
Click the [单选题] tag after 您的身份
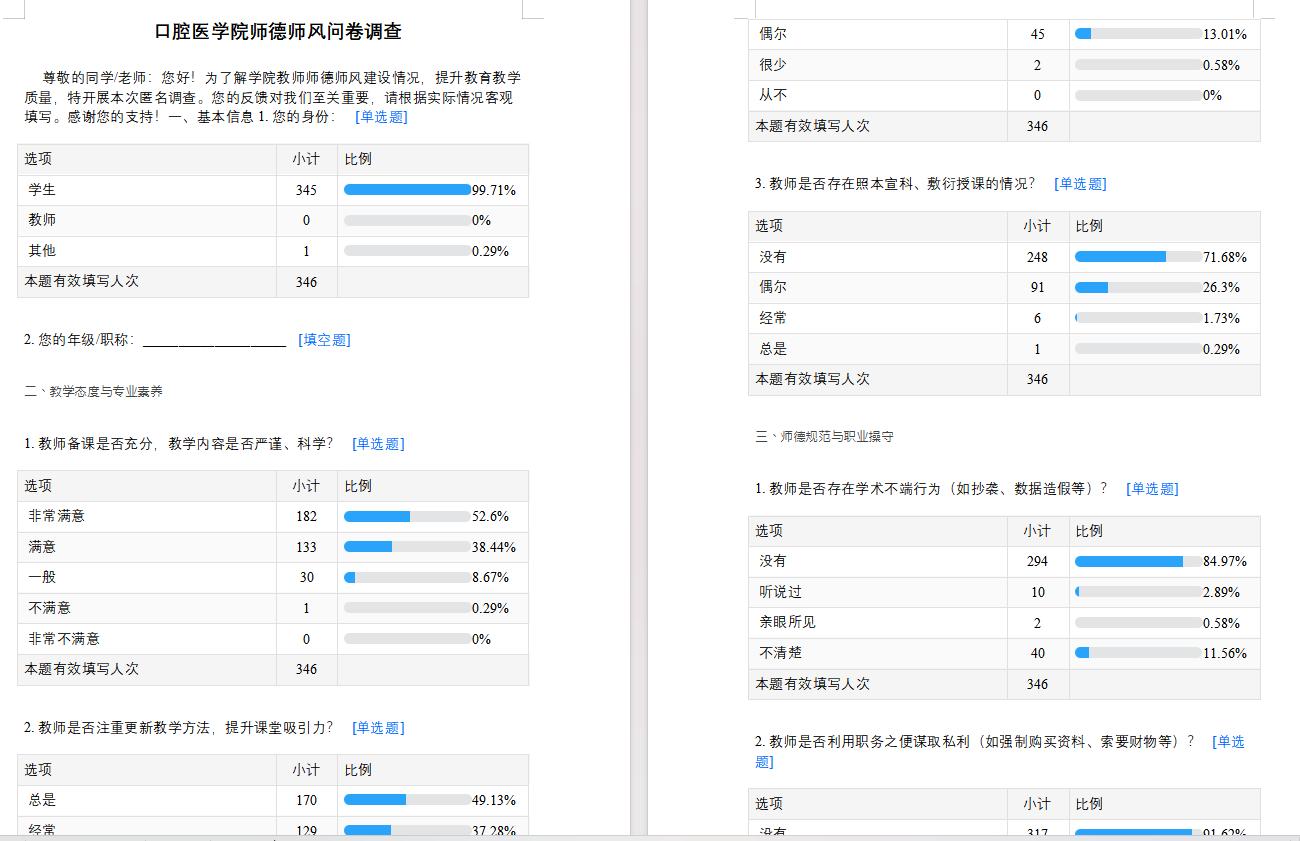[381, 117]
